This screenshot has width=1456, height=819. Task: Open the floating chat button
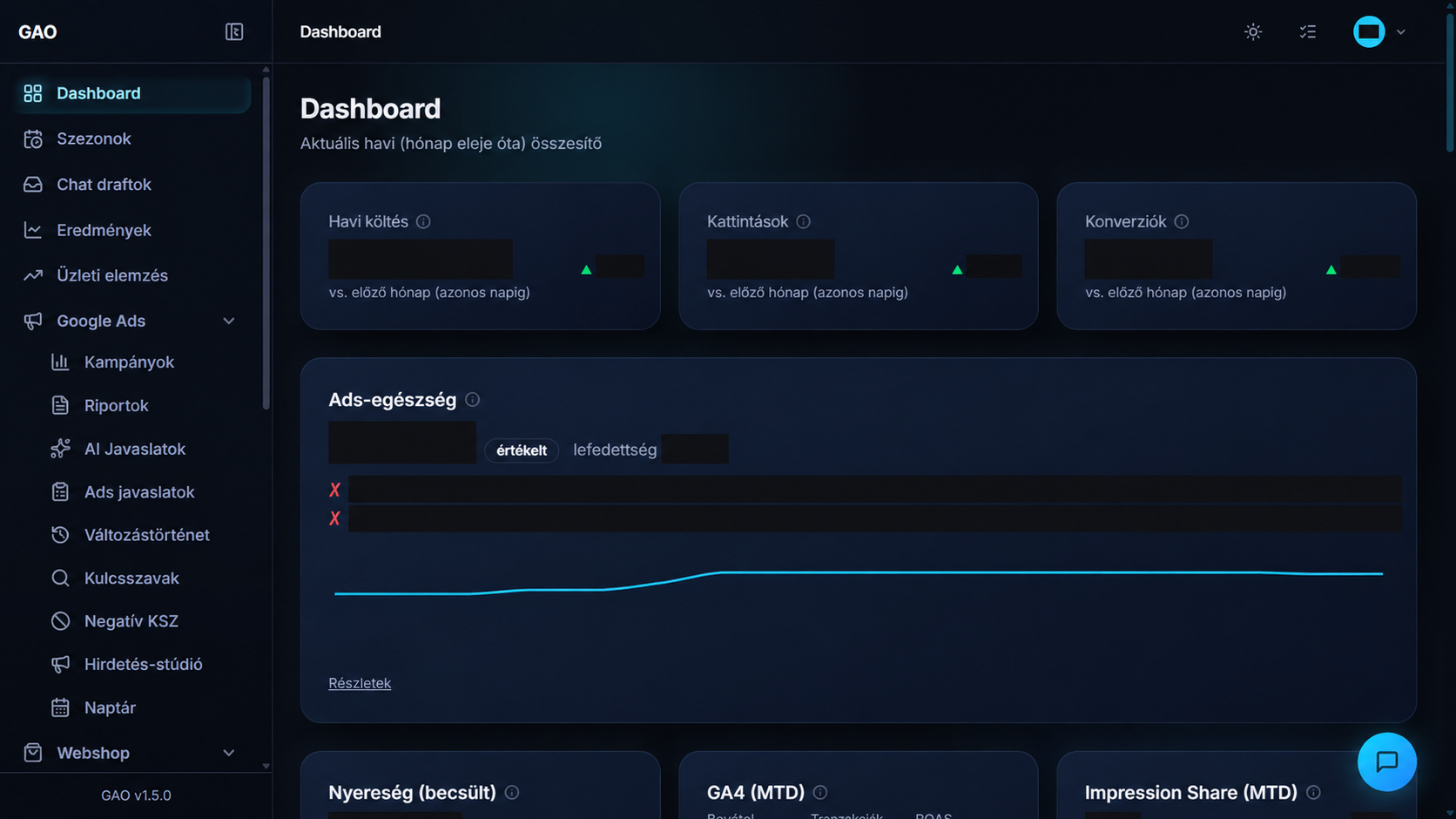(x=1386, y=761)
